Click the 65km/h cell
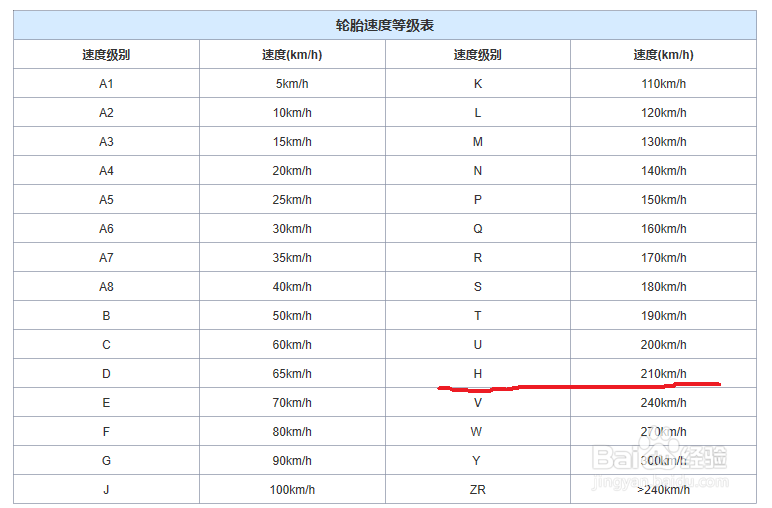 292,374
